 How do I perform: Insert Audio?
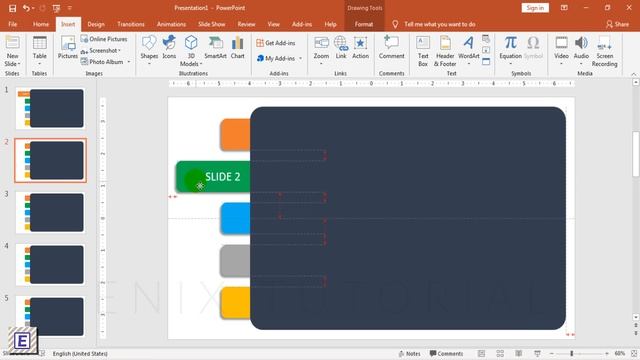(581, 50)
